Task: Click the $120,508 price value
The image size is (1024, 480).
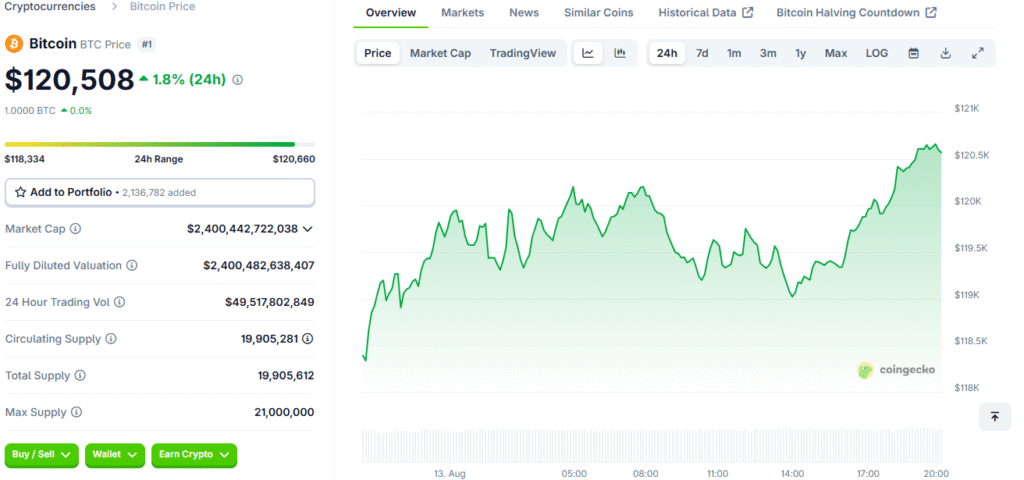Action: (x=69, y=80)
